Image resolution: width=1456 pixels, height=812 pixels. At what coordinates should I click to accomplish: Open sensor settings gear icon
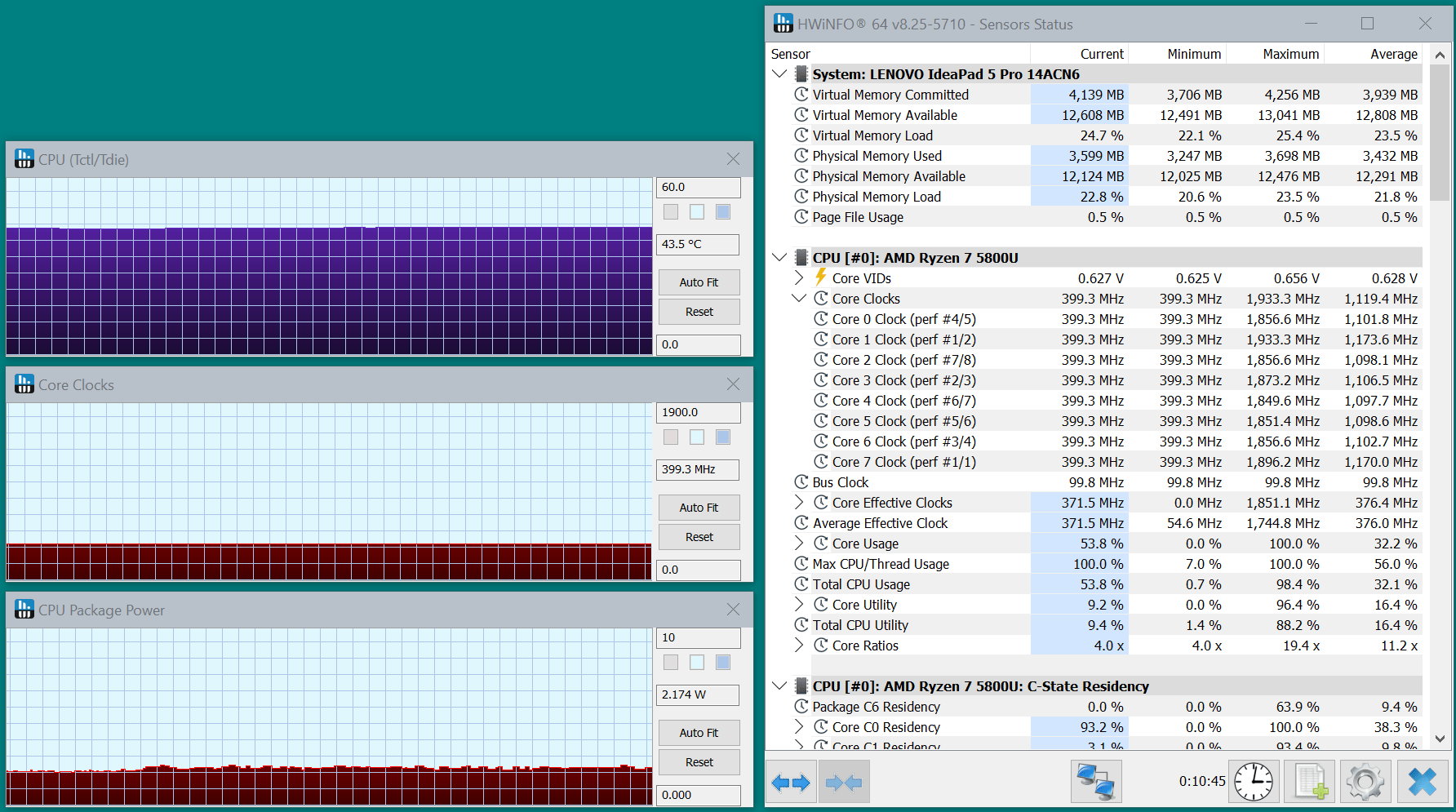point(1365,782)
